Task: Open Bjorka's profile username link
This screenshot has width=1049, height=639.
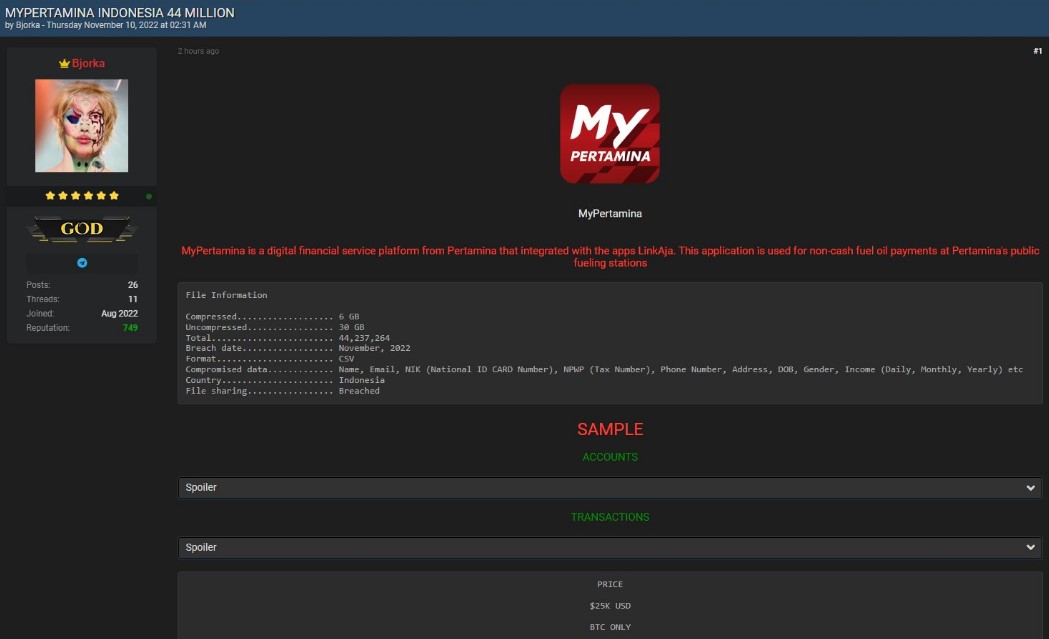Action: click(x=88, y=64)
